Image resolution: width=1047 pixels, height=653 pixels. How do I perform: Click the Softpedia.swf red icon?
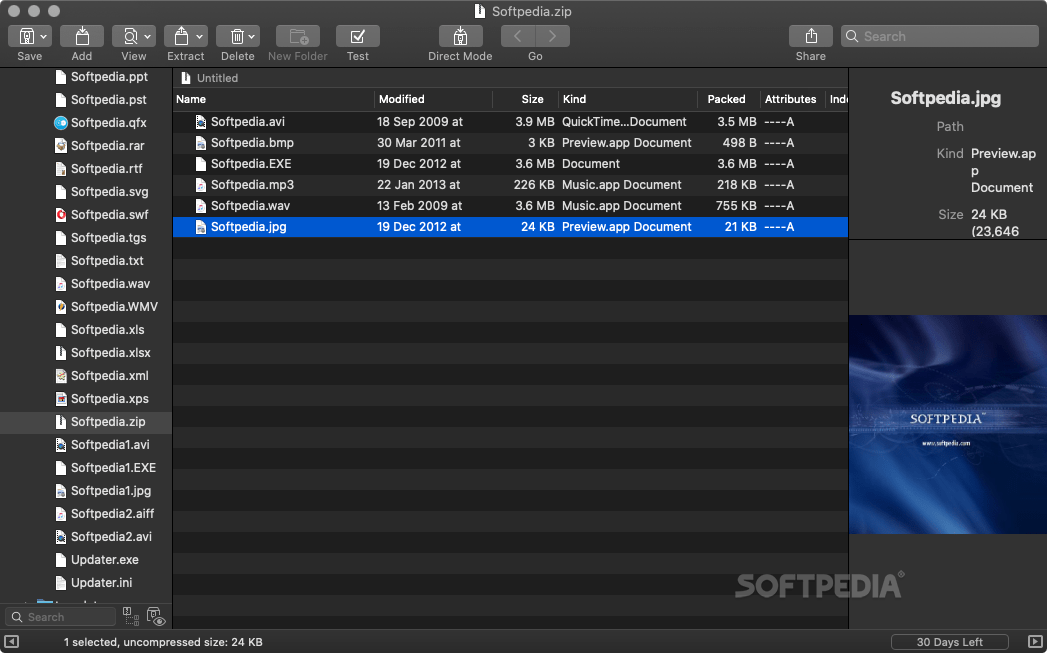[x=61, y=215]
